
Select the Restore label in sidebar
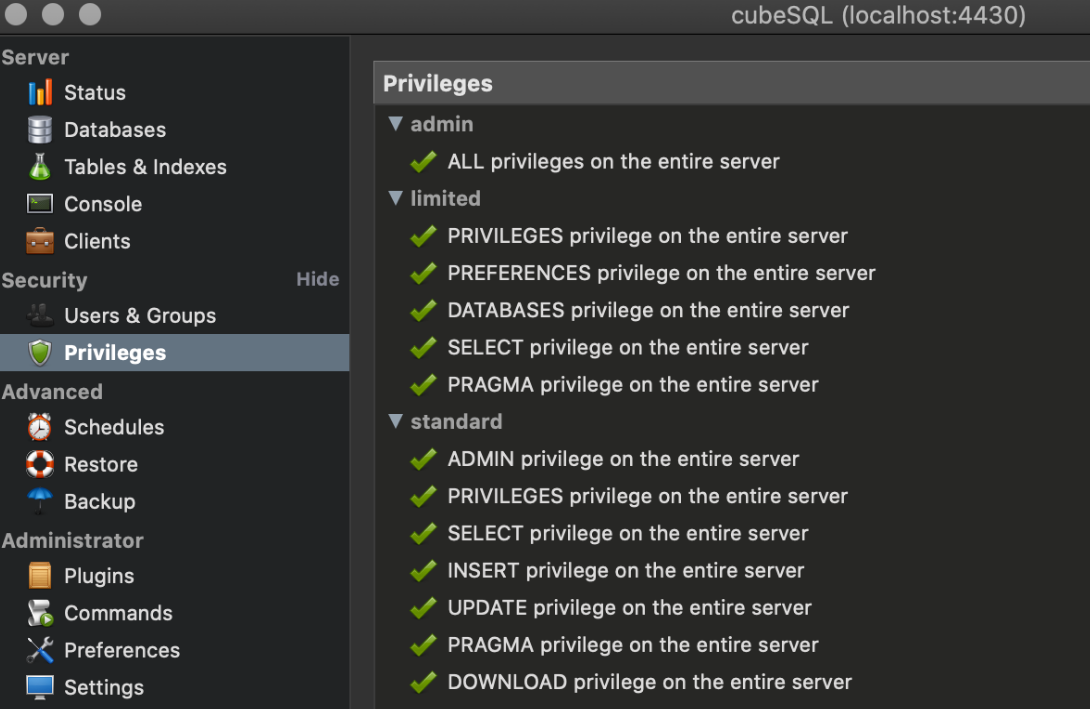click(101, 464)
